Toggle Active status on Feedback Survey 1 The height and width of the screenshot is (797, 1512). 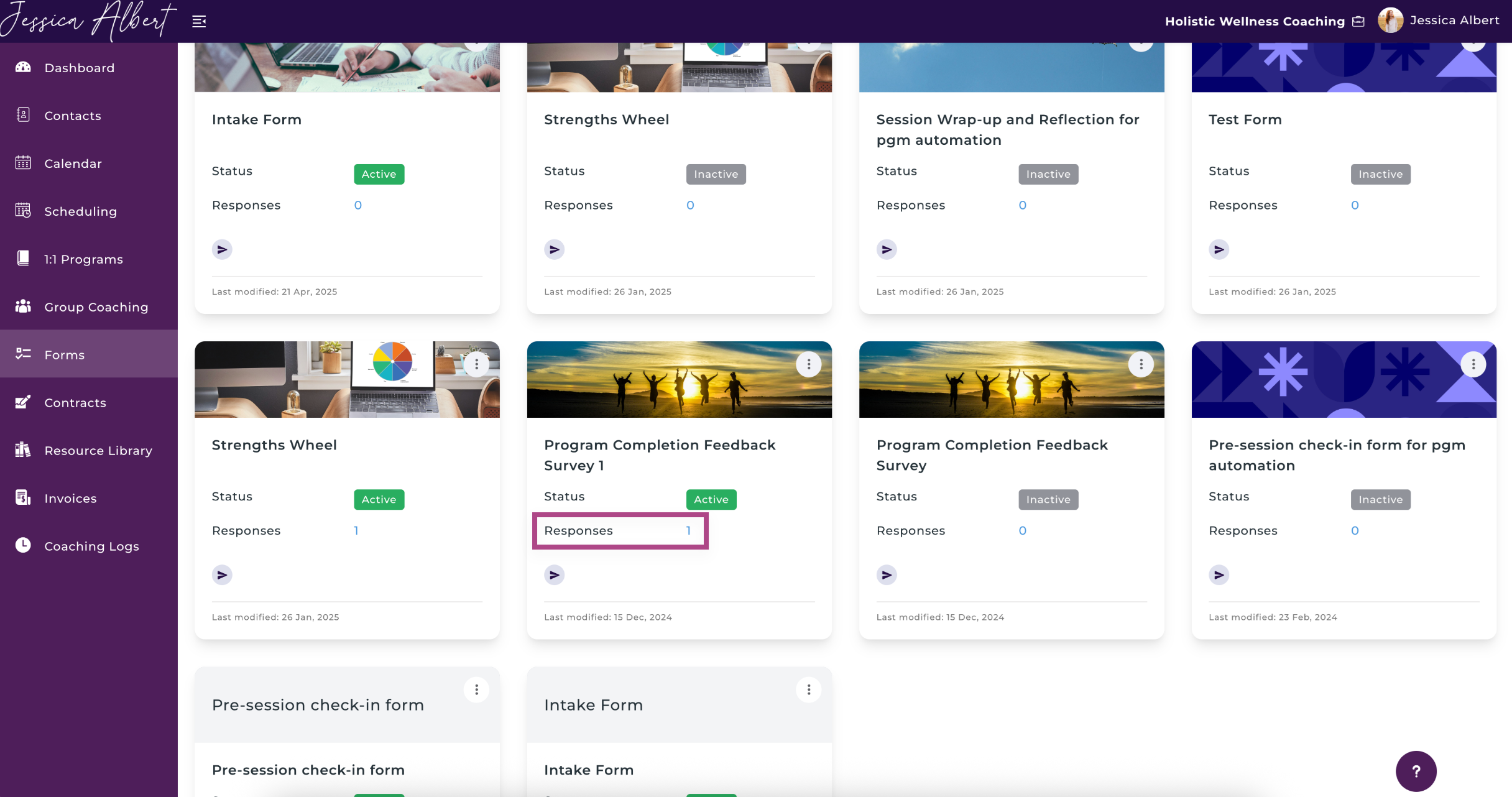(711, 500)
